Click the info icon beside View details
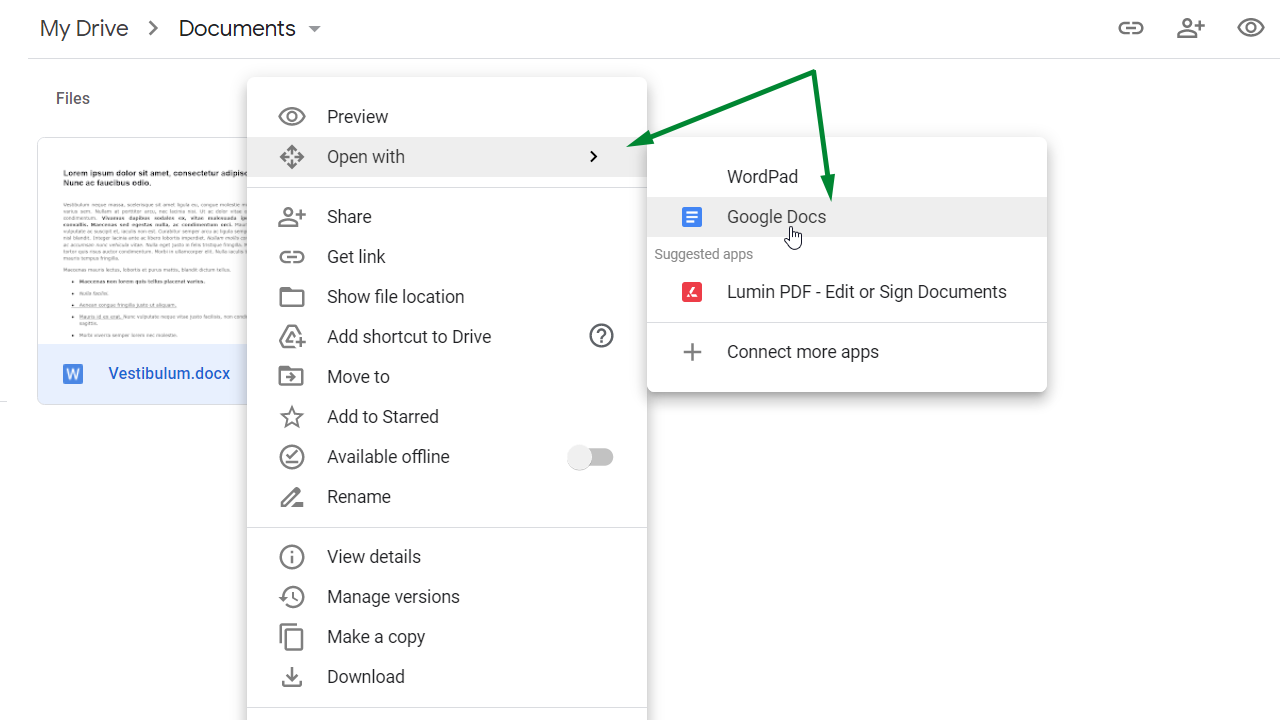Screen dimensions: 1280x720 pyautogui.click(x=291, y=557)
